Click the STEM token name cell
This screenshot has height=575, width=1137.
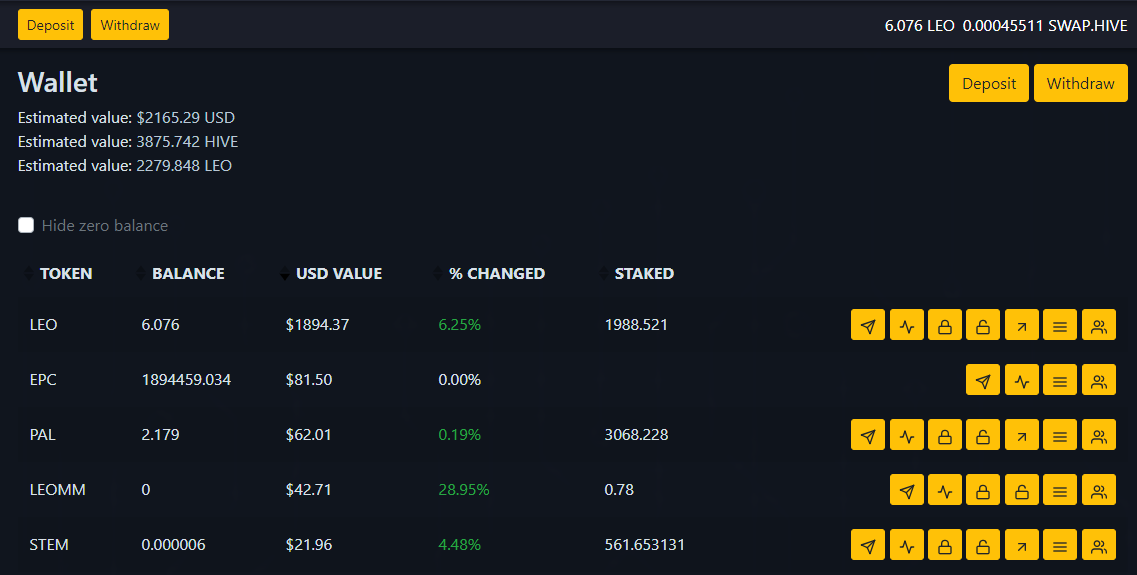[49, 545]
